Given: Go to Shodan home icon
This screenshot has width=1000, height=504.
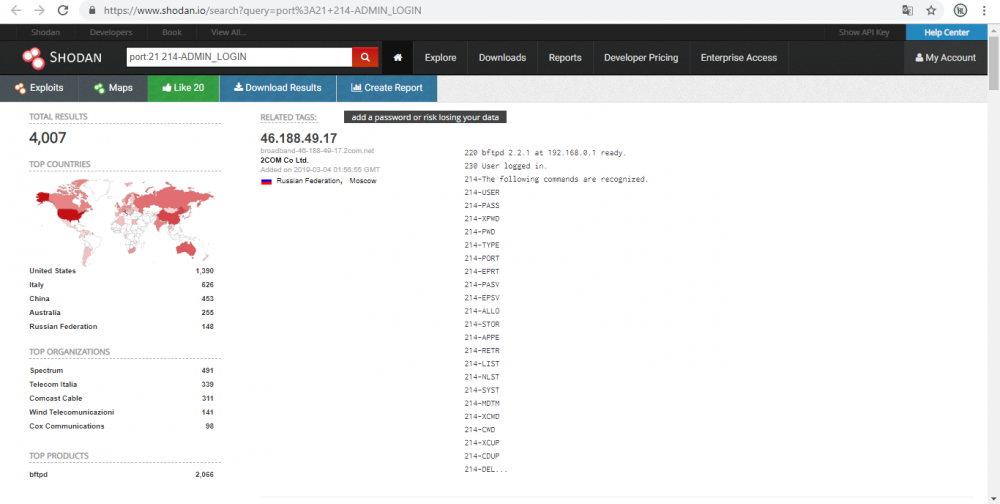Looking at the screenshot, I should [x=398, y=57].
